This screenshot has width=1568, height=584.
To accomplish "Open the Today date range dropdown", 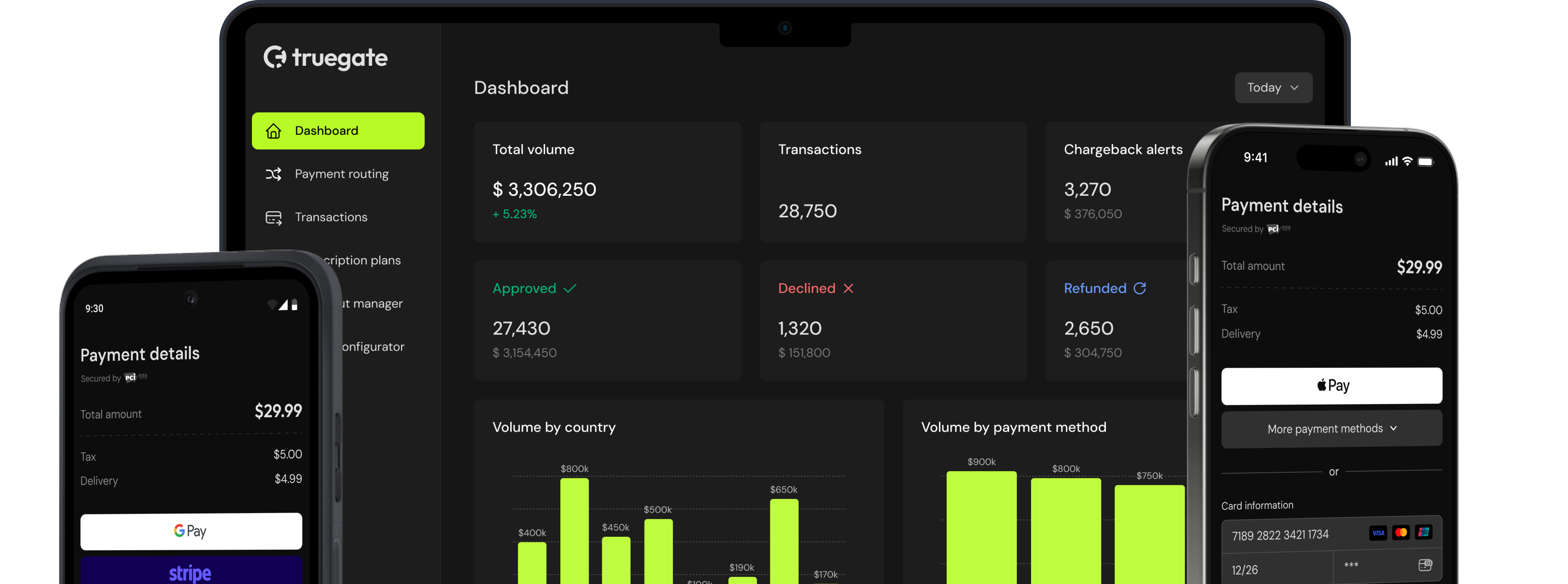I will (x=1273, y=88).
